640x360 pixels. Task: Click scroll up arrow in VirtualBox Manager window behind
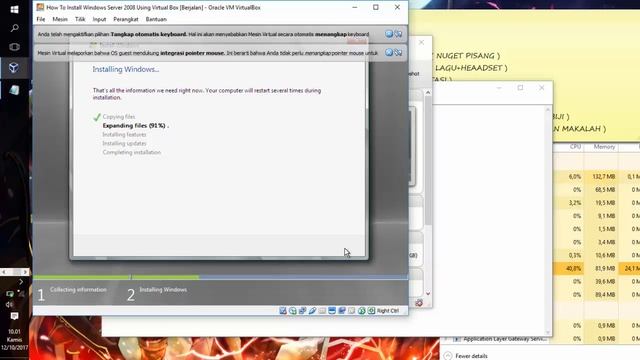click(x=428, y=93)
